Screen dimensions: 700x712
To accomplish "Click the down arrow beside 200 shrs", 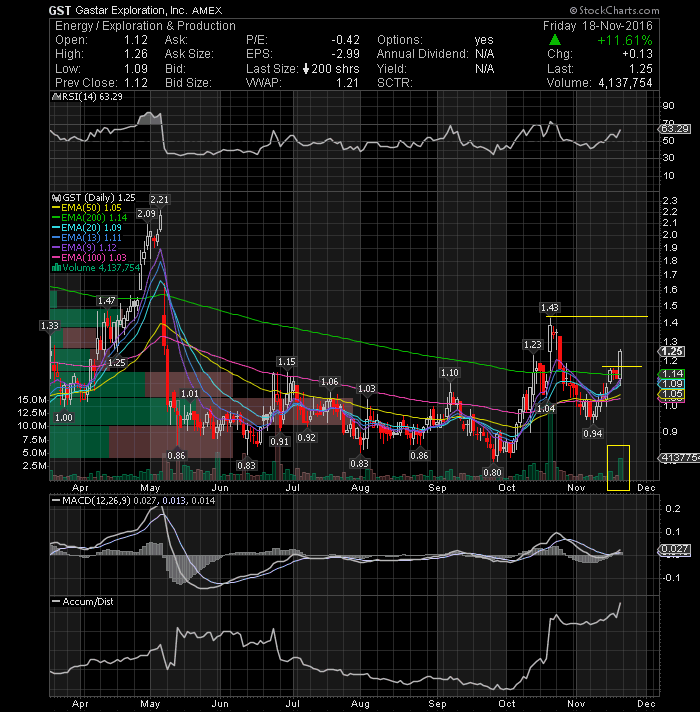I will pos(306,69).
